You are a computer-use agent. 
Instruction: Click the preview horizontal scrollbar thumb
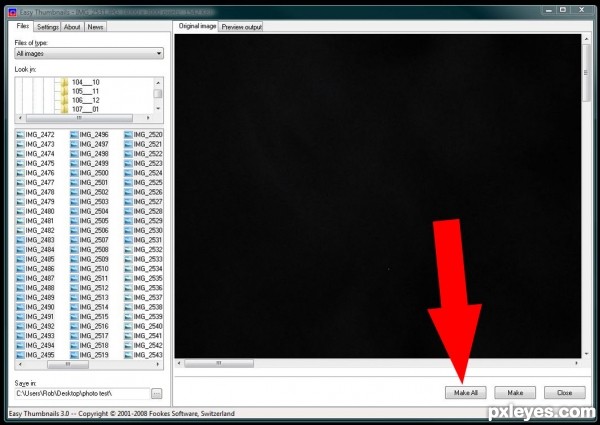(x=218, y=363)
